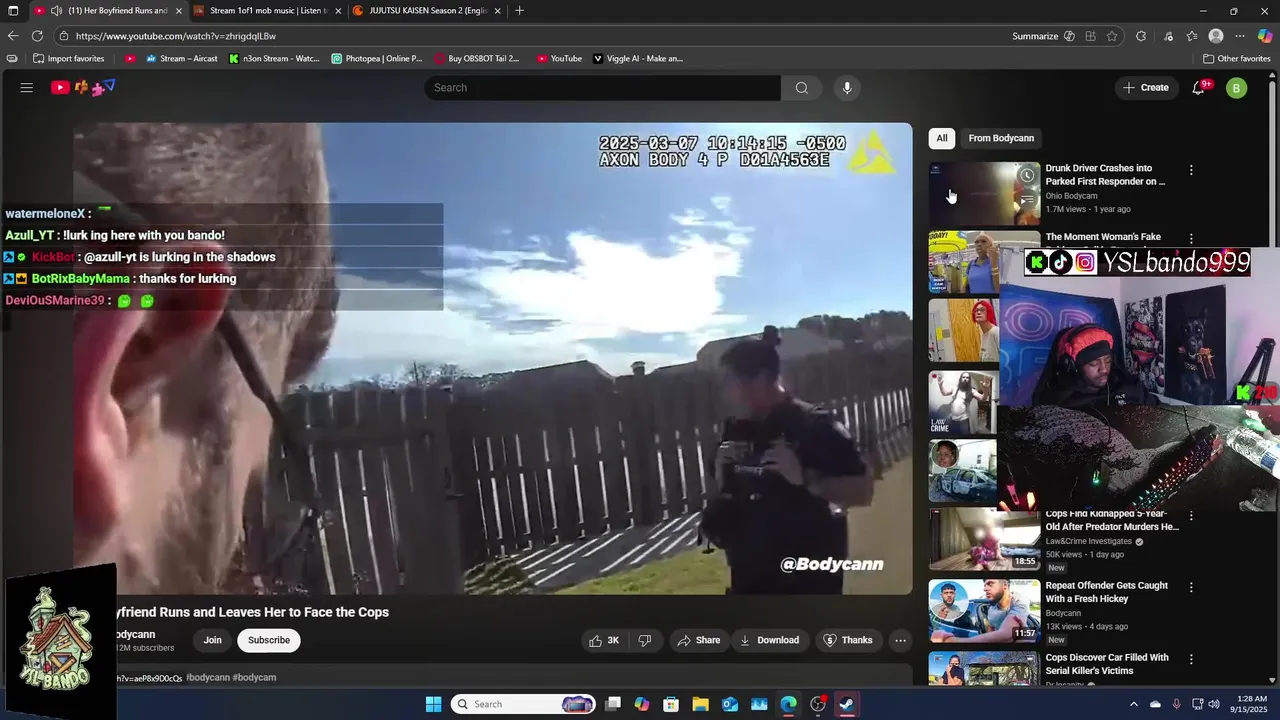The image size is (1280, 720).
Task: Open options for Cops Discover Car video
Action: point(1191,659)
